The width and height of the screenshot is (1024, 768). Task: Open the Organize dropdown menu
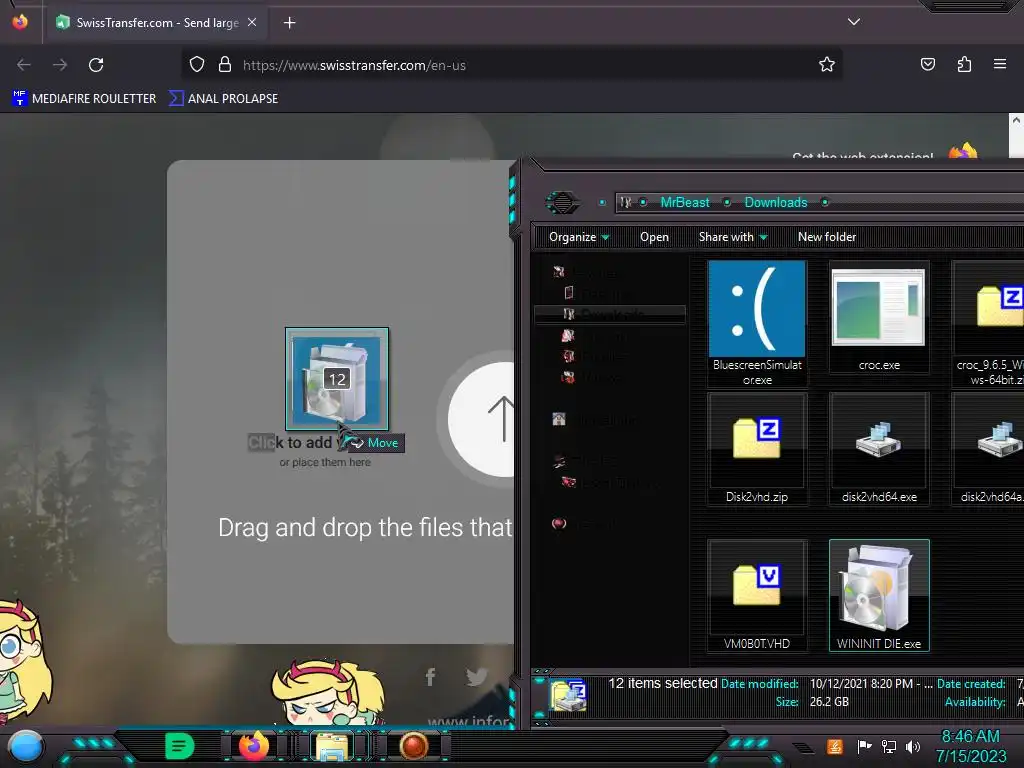(579, 237)
